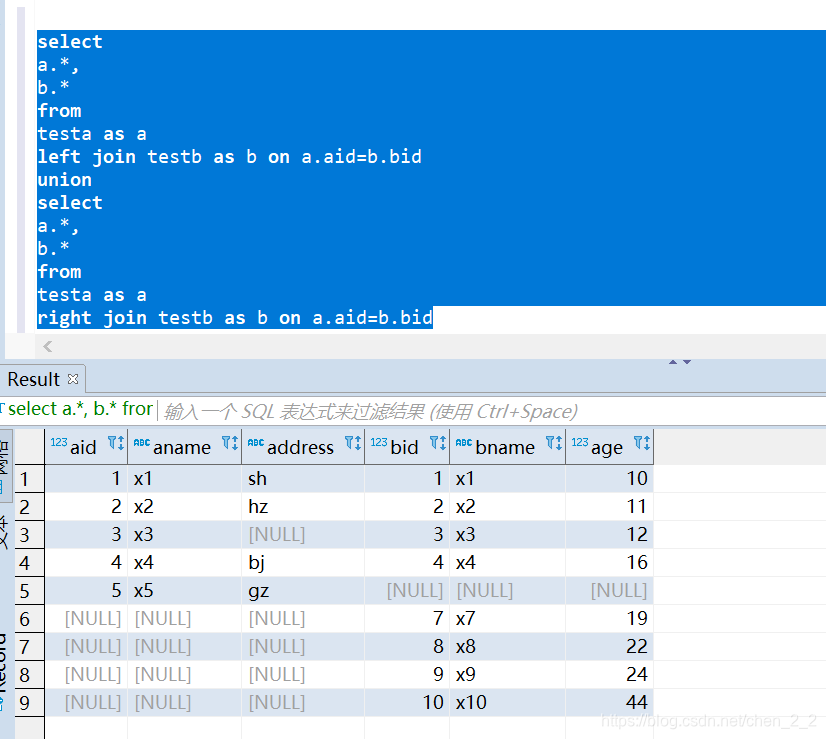826x739 pixels.
Task: Click the aname cell 'x5'
Action: coord(184,591)
